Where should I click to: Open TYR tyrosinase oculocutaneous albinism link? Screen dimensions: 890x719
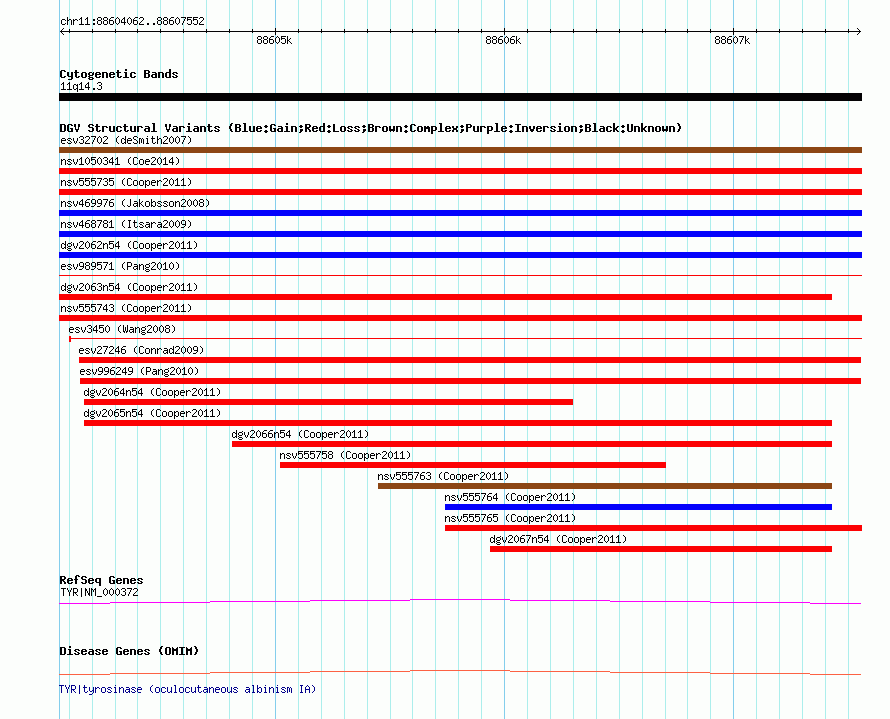187,689
